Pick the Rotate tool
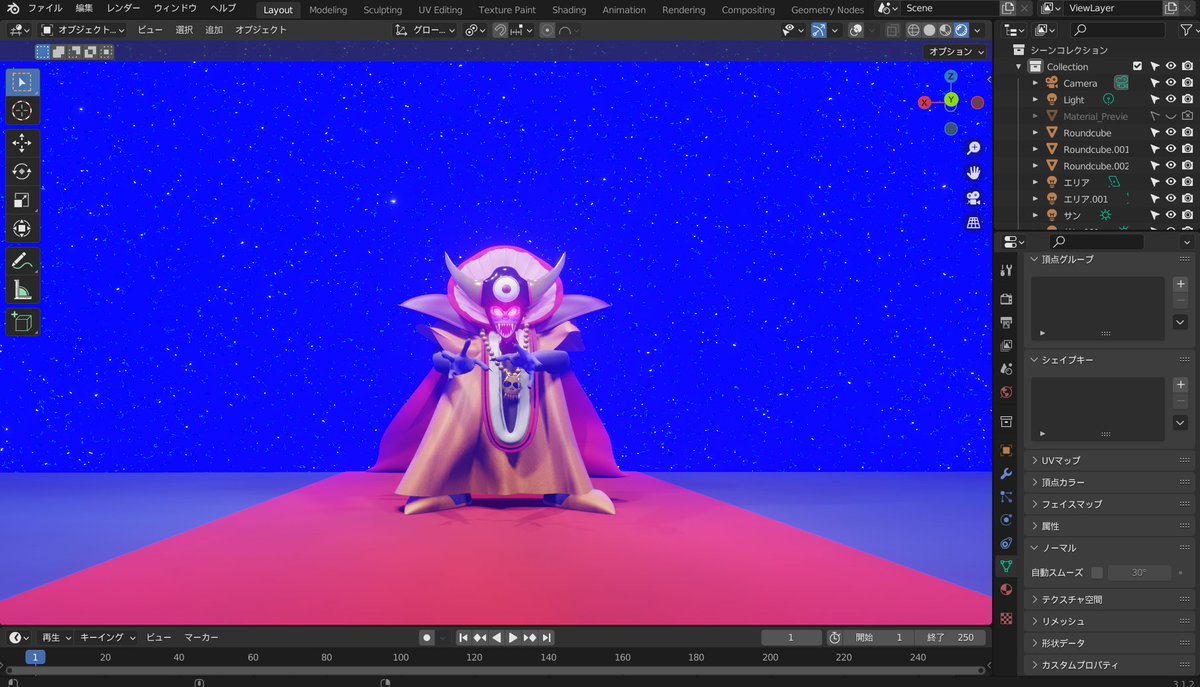1200x687 pixels. 22,171
